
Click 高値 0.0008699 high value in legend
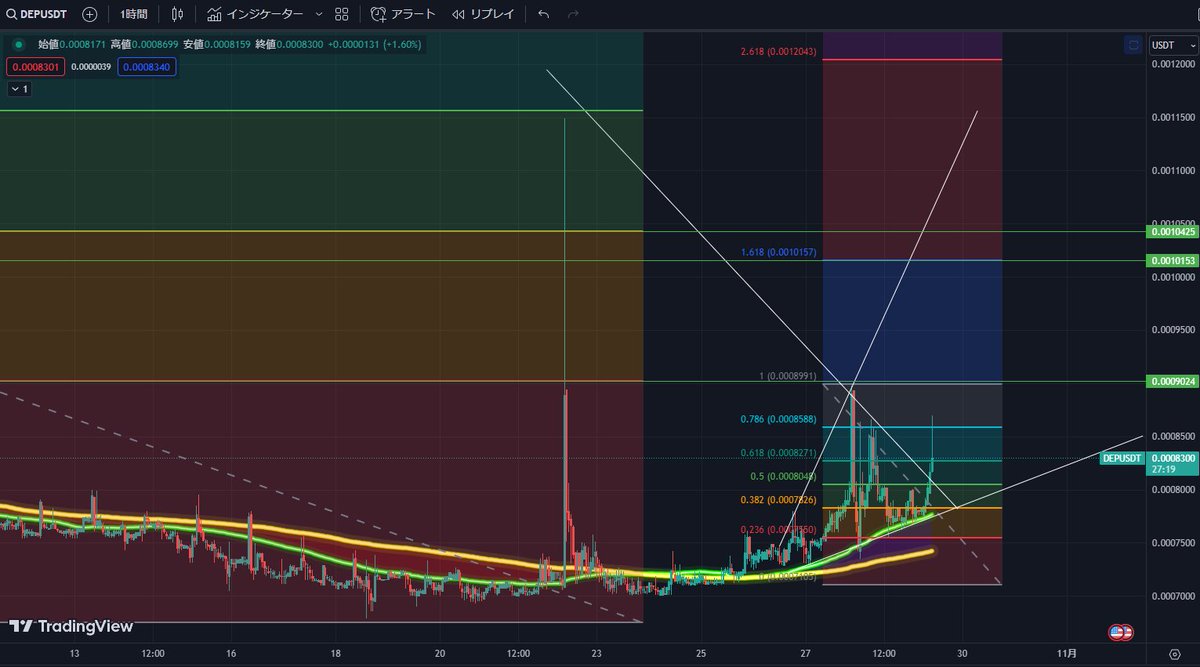[x=146, y=44]
